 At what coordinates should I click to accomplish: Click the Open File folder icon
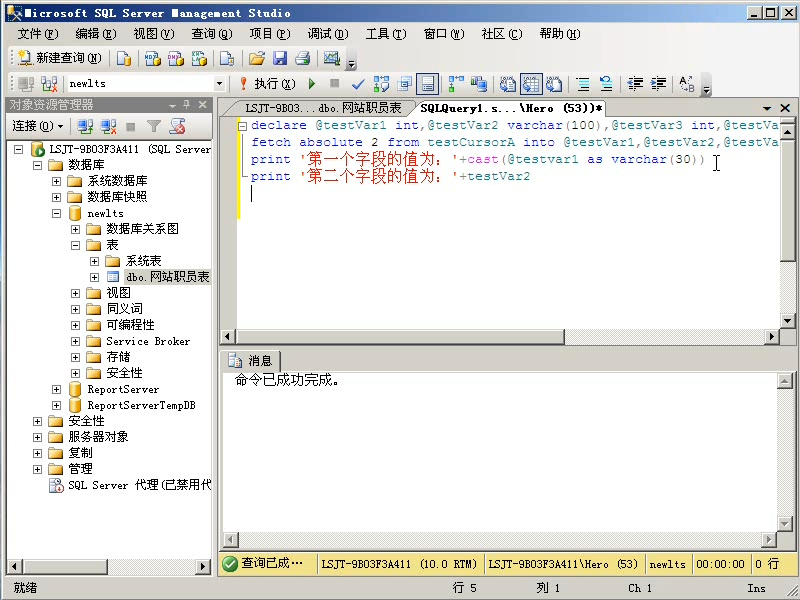257,58
